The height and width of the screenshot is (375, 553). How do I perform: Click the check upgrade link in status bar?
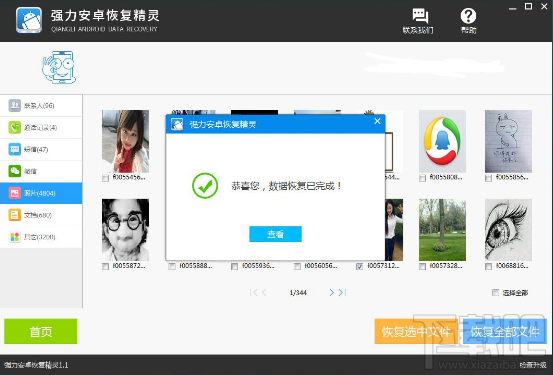click(533, 365)
